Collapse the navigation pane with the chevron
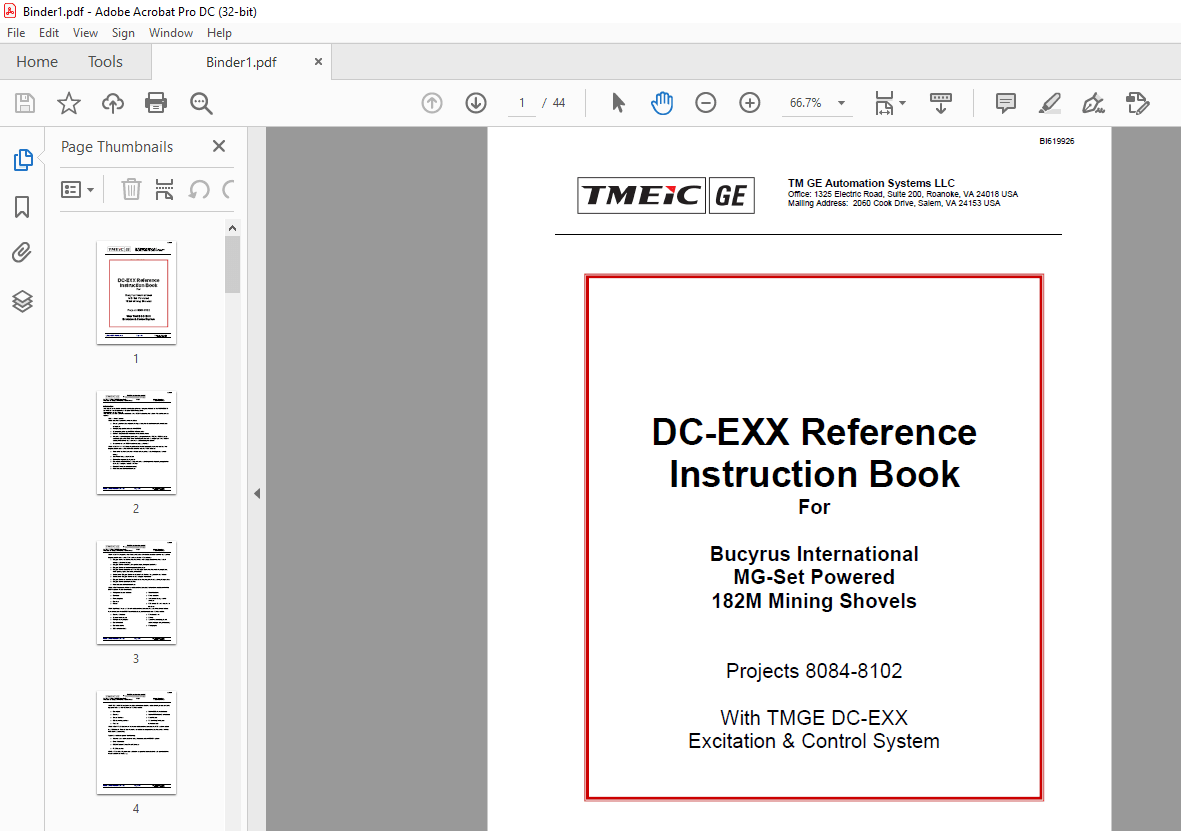The width and height of the screenshot is (1181, 831). (257, 493)
